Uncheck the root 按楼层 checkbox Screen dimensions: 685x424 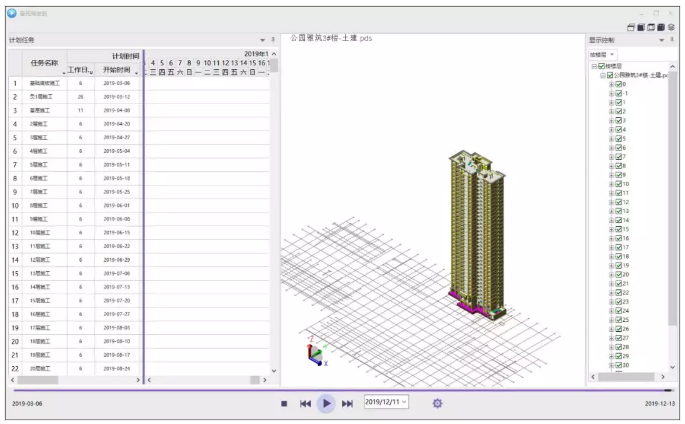point(601,66)
